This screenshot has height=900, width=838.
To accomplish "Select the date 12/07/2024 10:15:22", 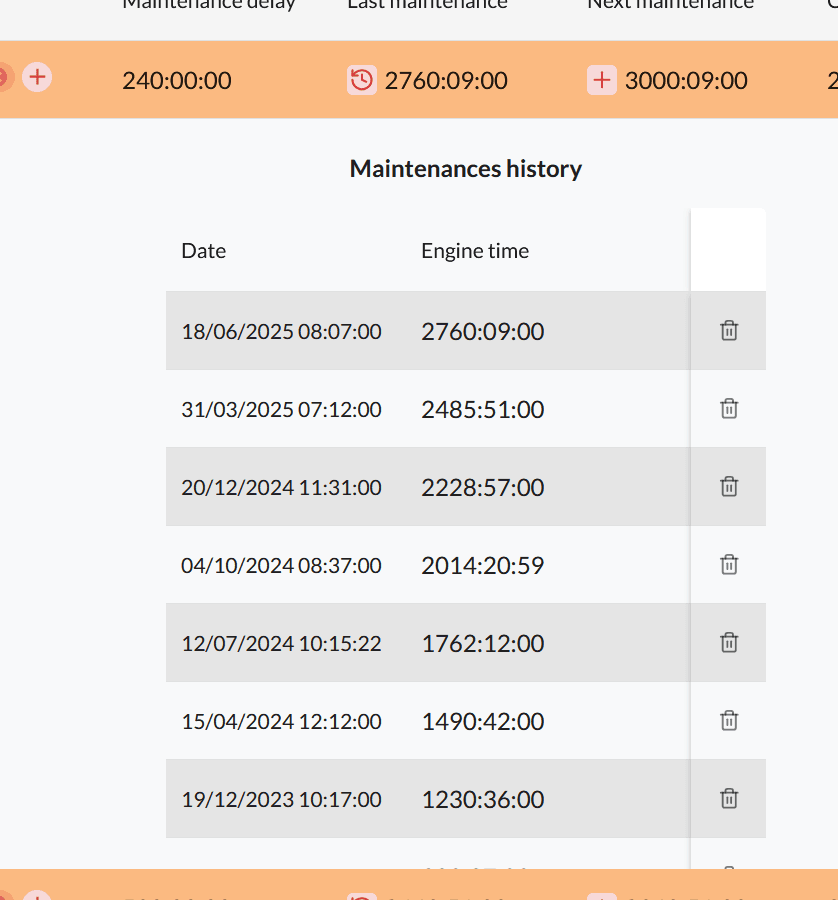I will pyautogui.click(x=281, y=643).
